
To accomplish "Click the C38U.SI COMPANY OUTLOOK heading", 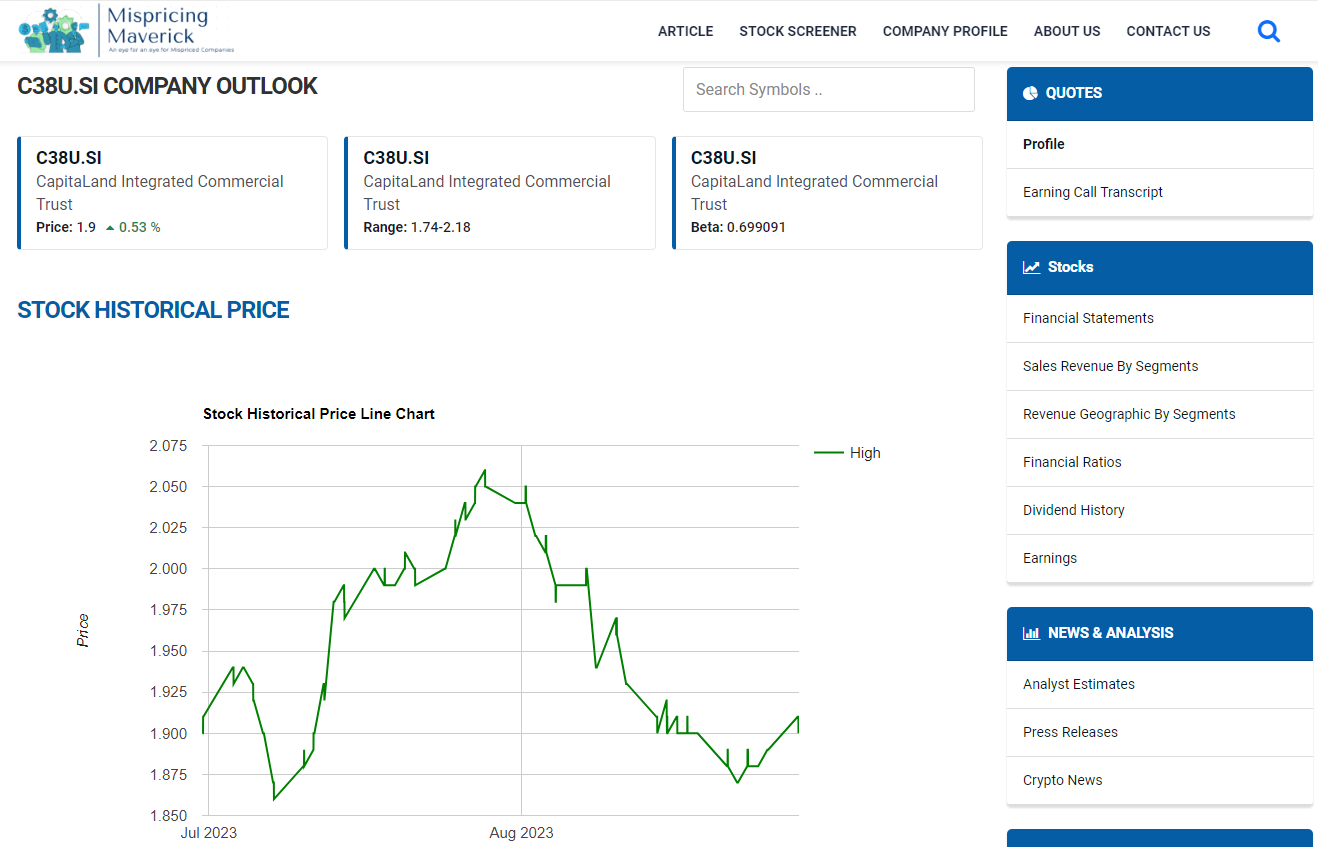I will pos(167,86).
